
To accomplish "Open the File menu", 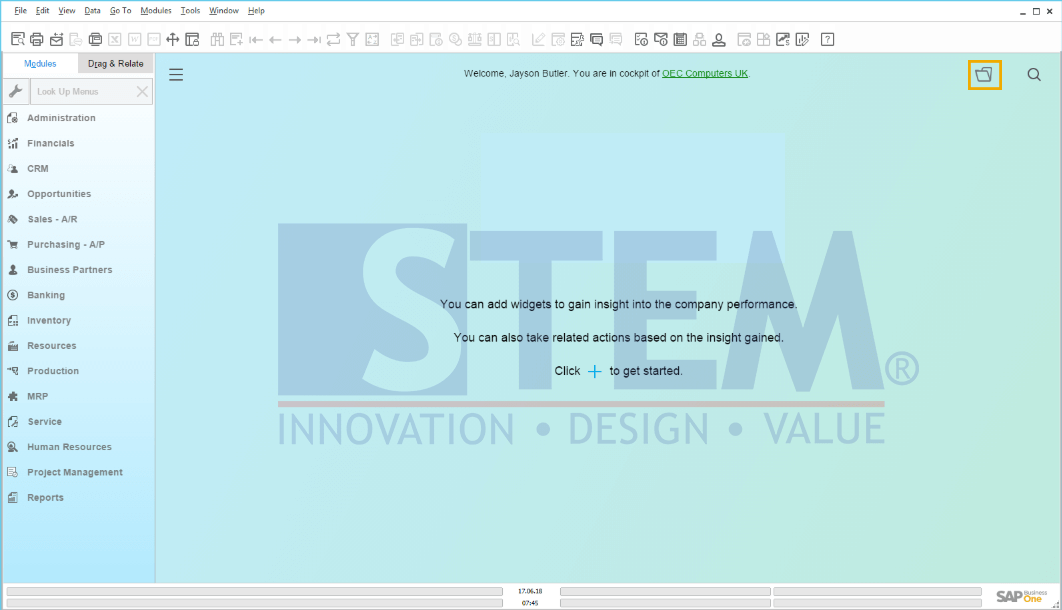I will [x=20, y=11].
